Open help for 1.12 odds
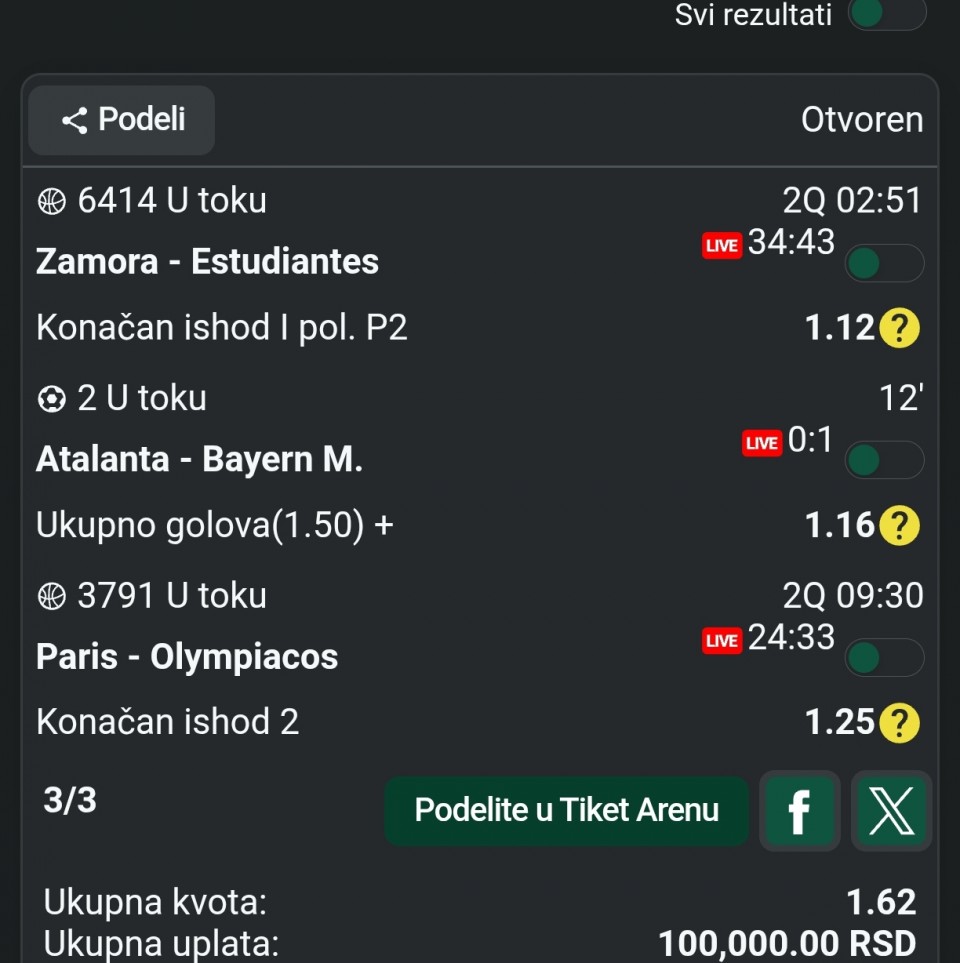Viewport: 960px width, 963px height. click(x=899, y=328)
